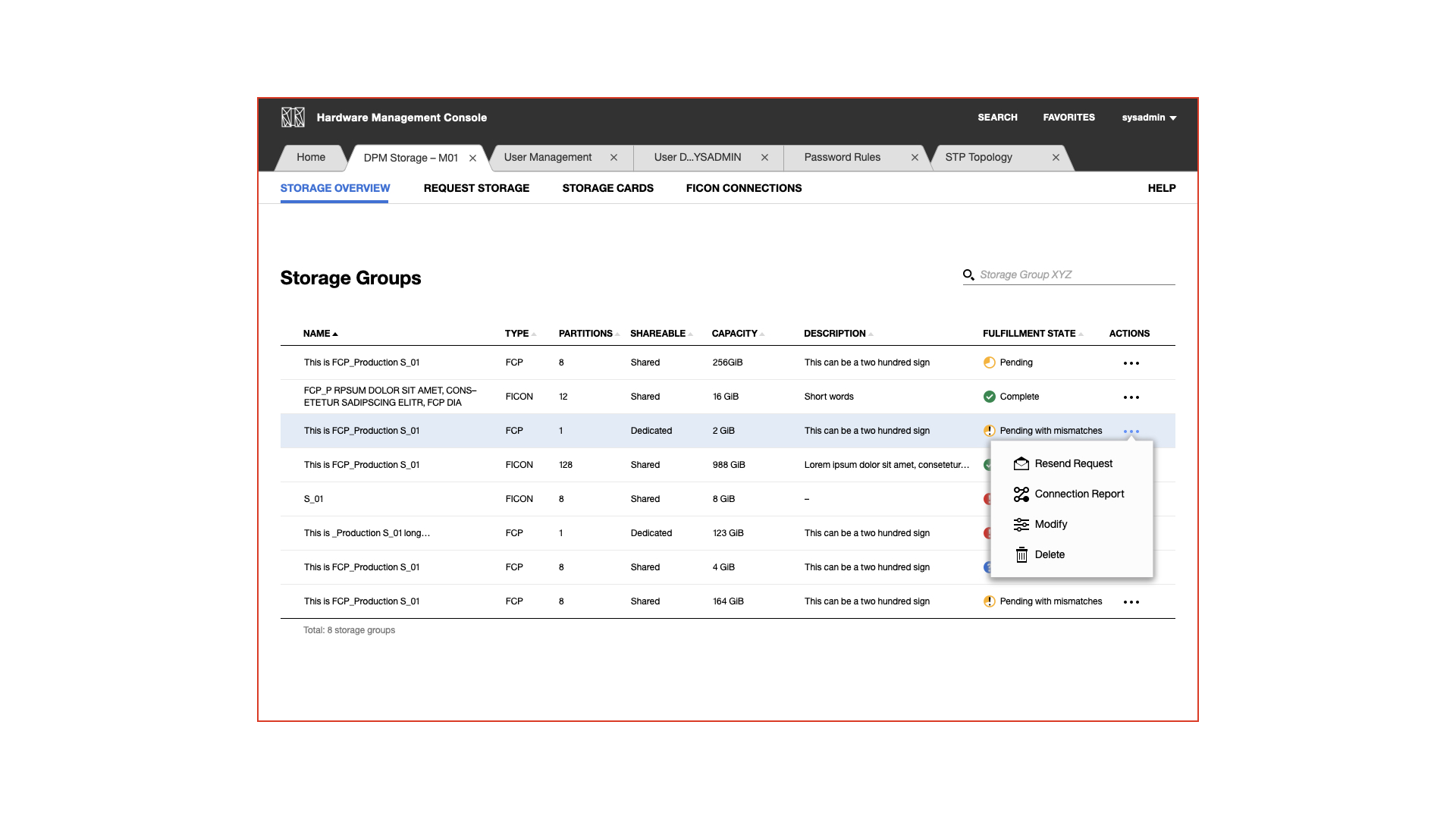Click the Connection Report icon

[x=1021, y=494]
